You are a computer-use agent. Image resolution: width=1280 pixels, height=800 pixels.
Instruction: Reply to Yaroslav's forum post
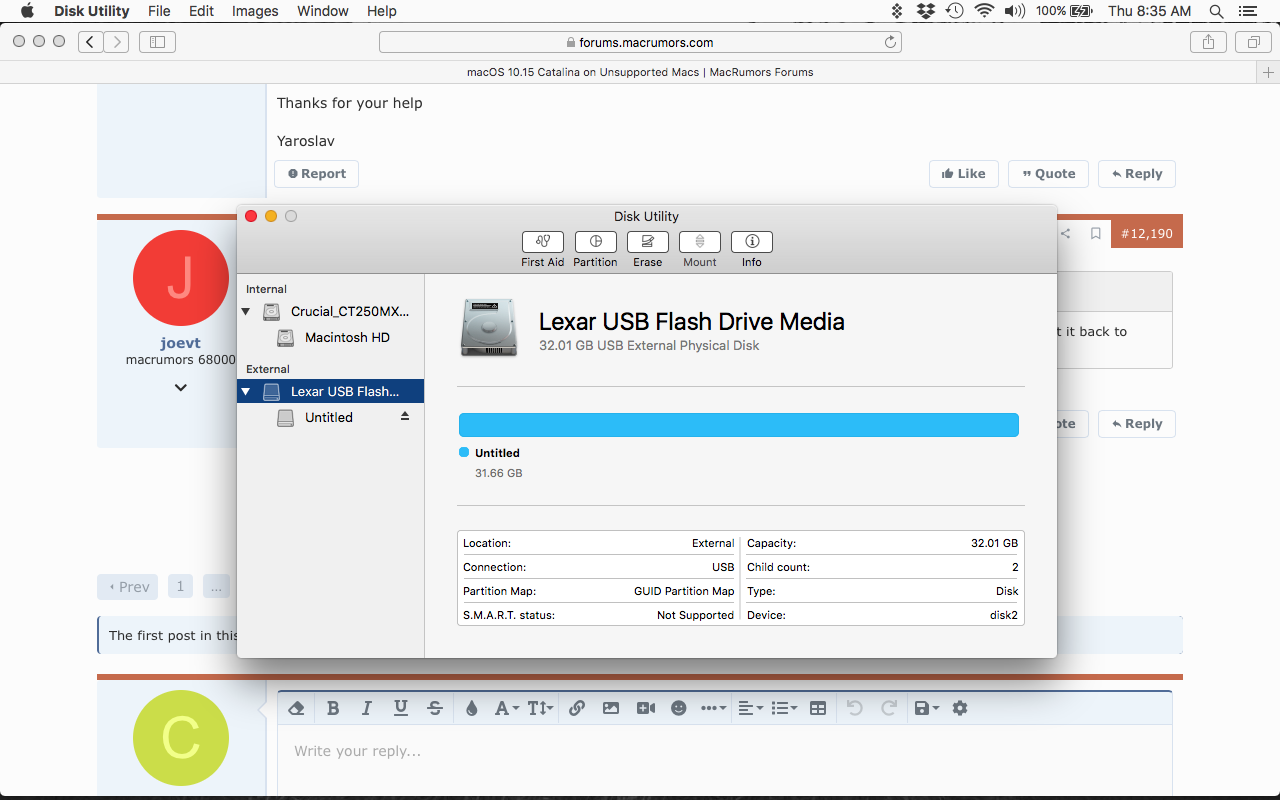[x=1137, y=174]
